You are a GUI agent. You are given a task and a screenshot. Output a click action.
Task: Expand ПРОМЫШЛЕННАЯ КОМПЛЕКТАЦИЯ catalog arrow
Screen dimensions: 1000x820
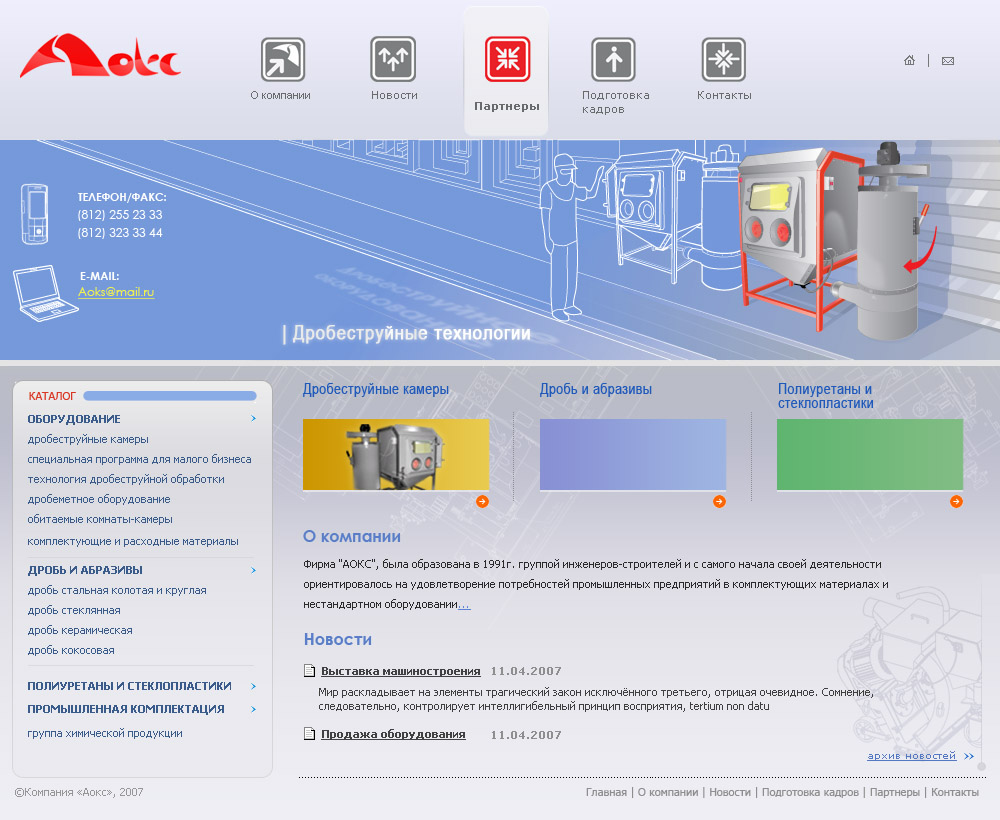coord(253,709)
